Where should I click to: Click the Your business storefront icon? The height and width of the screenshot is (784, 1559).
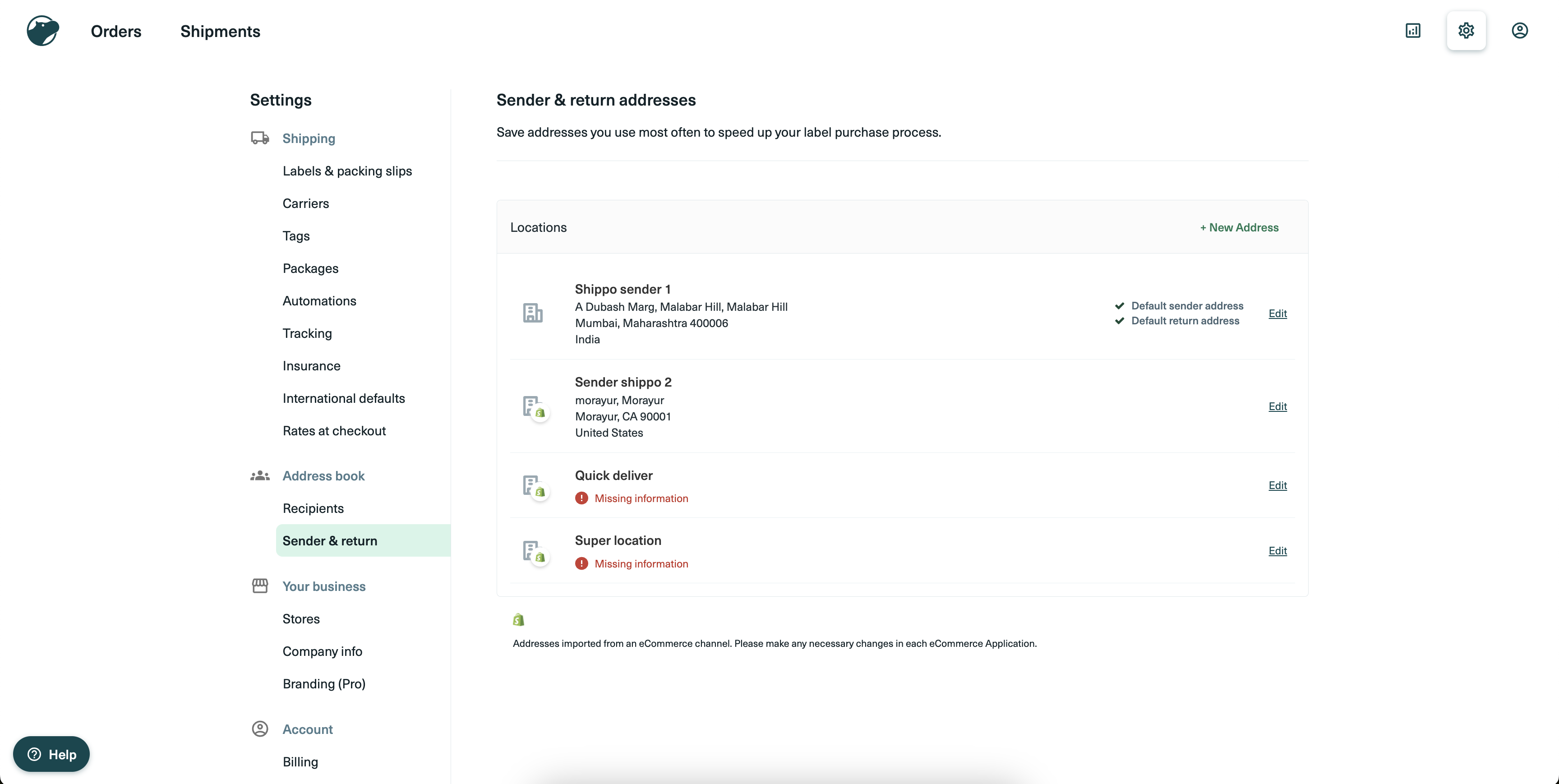pos(260,586)
